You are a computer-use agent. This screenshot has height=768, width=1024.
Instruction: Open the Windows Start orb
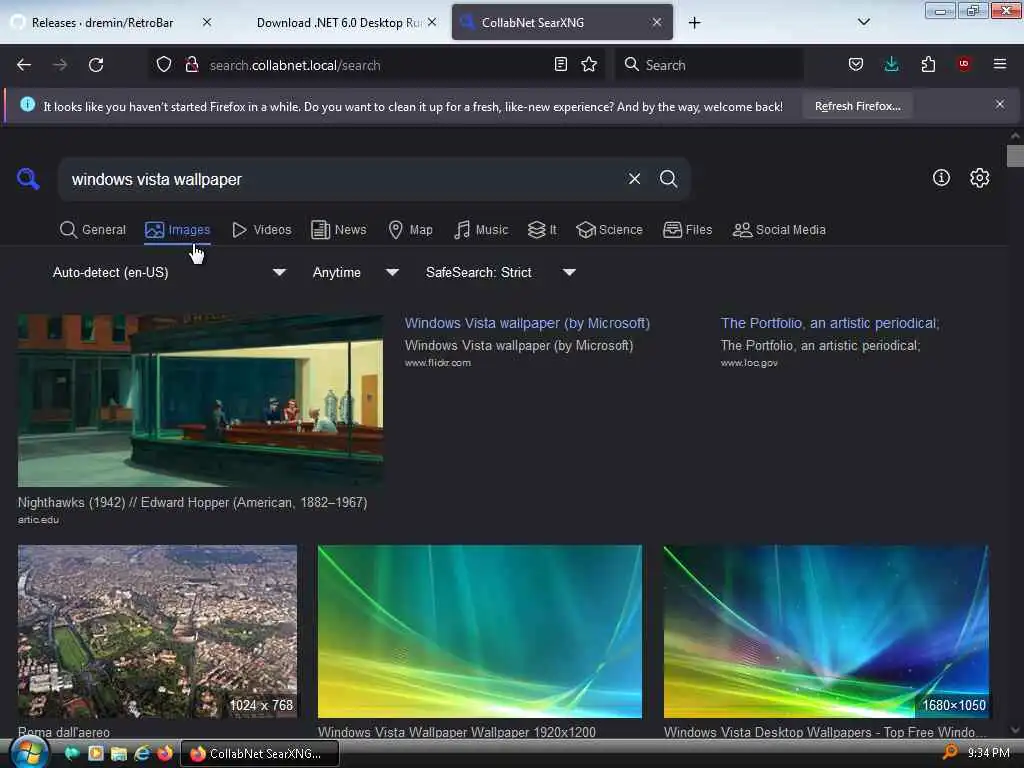point(28,753)
